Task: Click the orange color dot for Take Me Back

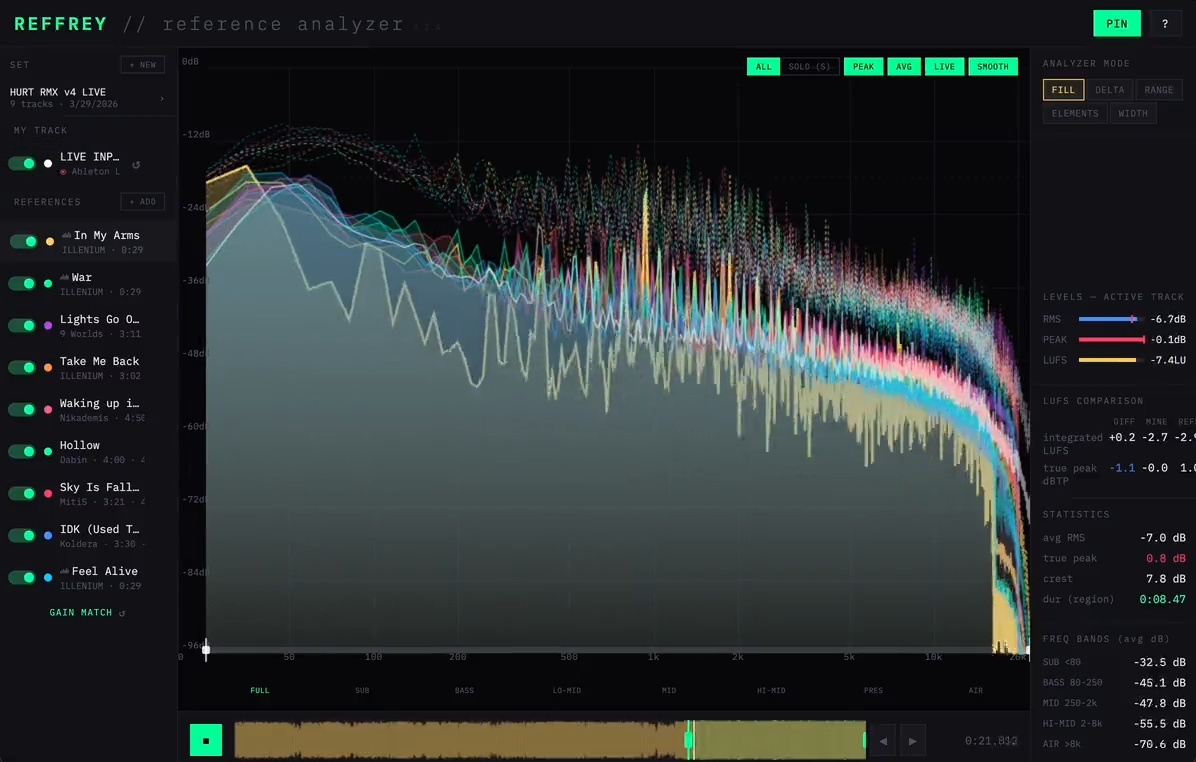Action: pyautogui.click(x=48, y=367)
